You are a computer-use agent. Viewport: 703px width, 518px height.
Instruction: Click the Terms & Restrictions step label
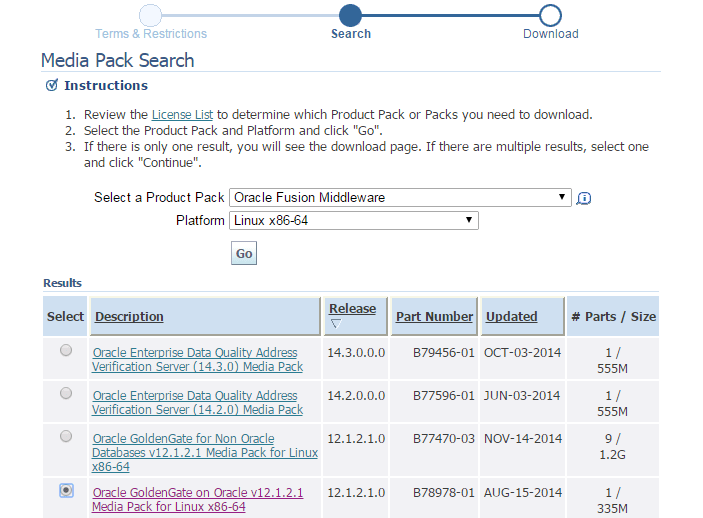[151, 34]
